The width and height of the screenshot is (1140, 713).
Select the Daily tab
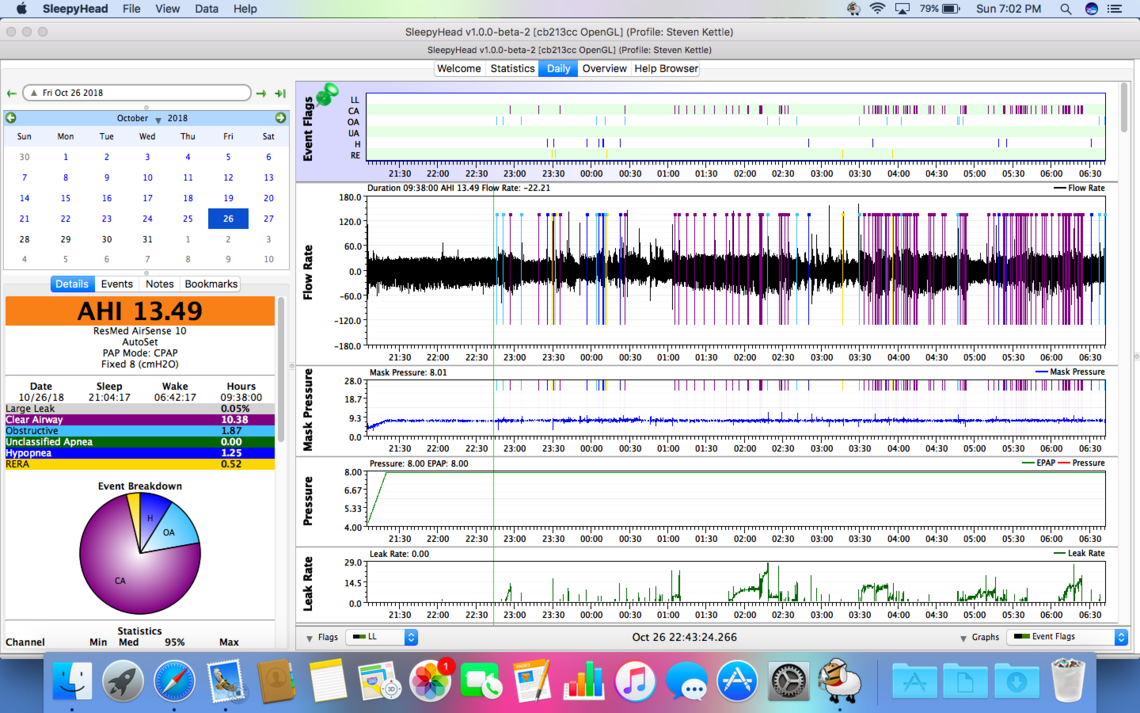click(x=558, y=68)
